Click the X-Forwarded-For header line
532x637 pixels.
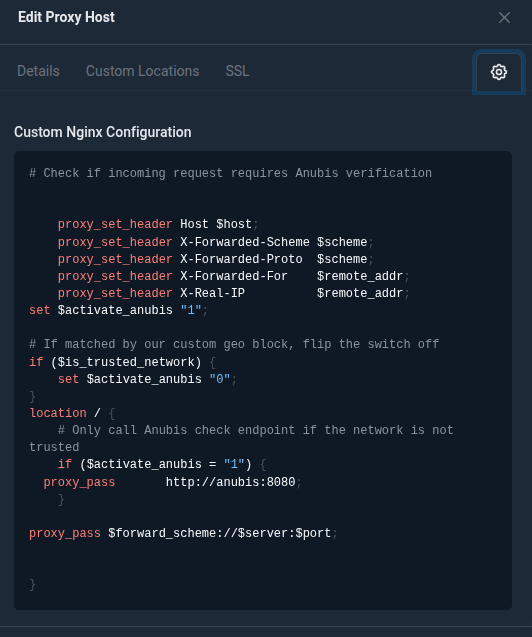[x=234, y=276]
